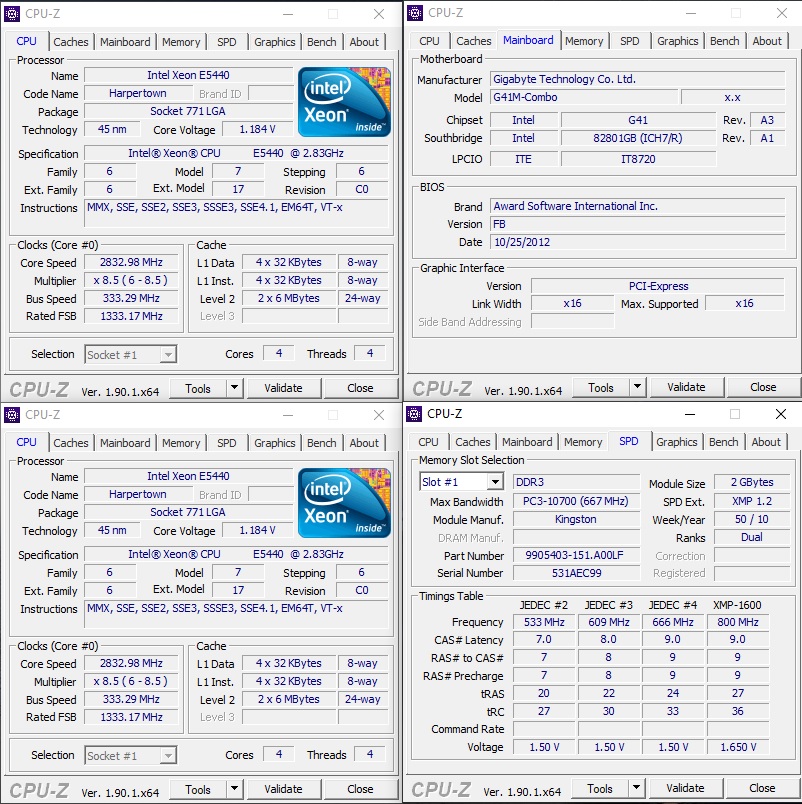This screenshot has height=804, width=802.
Task: Expand the Slot #1 memory slot dropdown
Action: [495, 482]
